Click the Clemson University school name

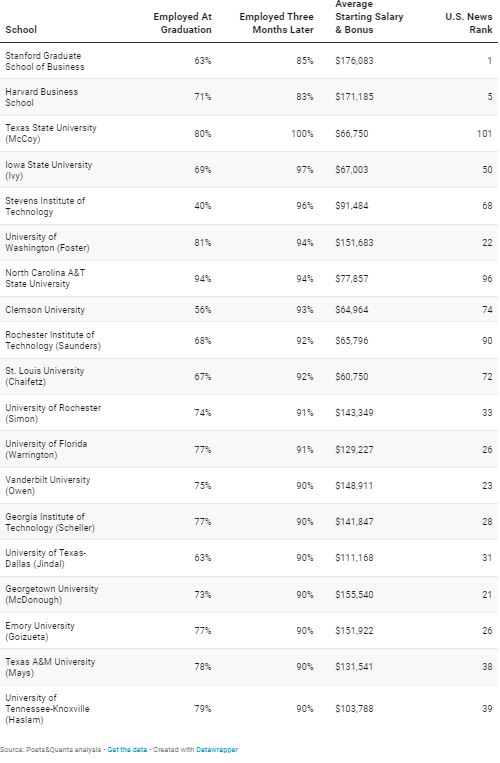click(45, 309)
